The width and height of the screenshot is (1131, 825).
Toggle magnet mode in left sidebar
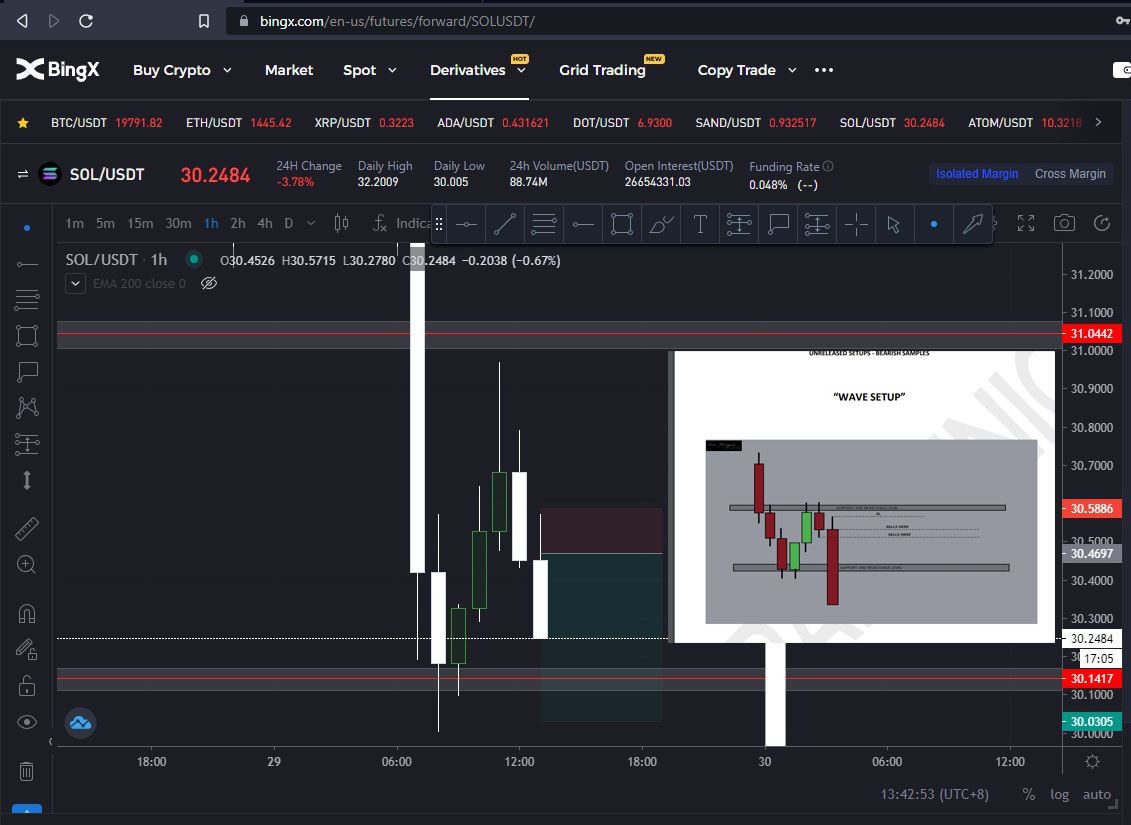point(27,614)
